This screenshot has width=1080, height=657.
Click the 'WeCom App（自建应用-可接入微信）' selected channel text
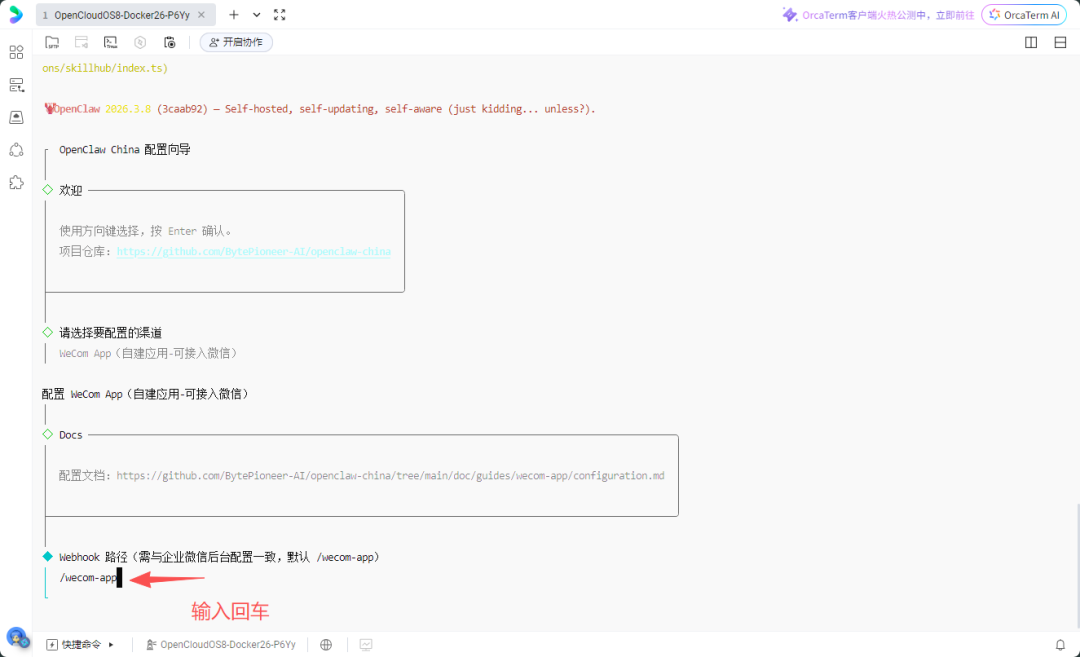(149, 353)
